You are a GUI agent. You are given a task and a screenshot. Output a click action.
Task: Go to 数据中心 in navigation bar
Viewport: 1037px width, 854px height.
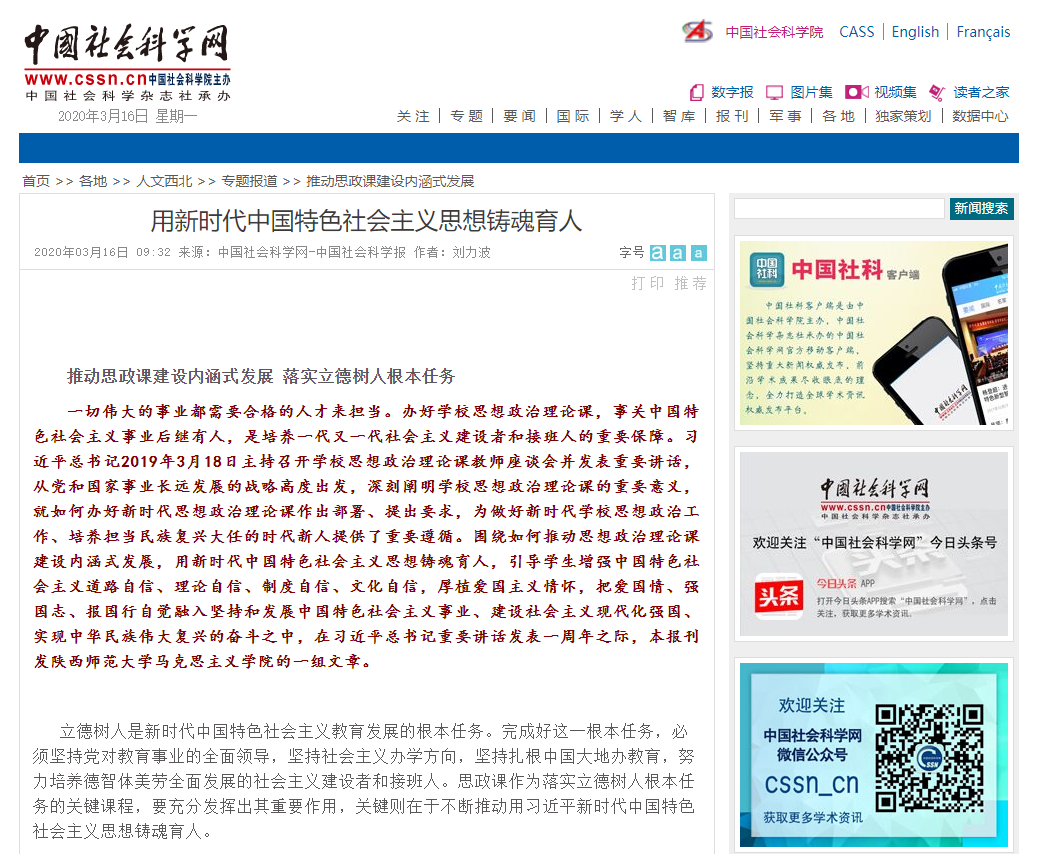tap(980, 116)
